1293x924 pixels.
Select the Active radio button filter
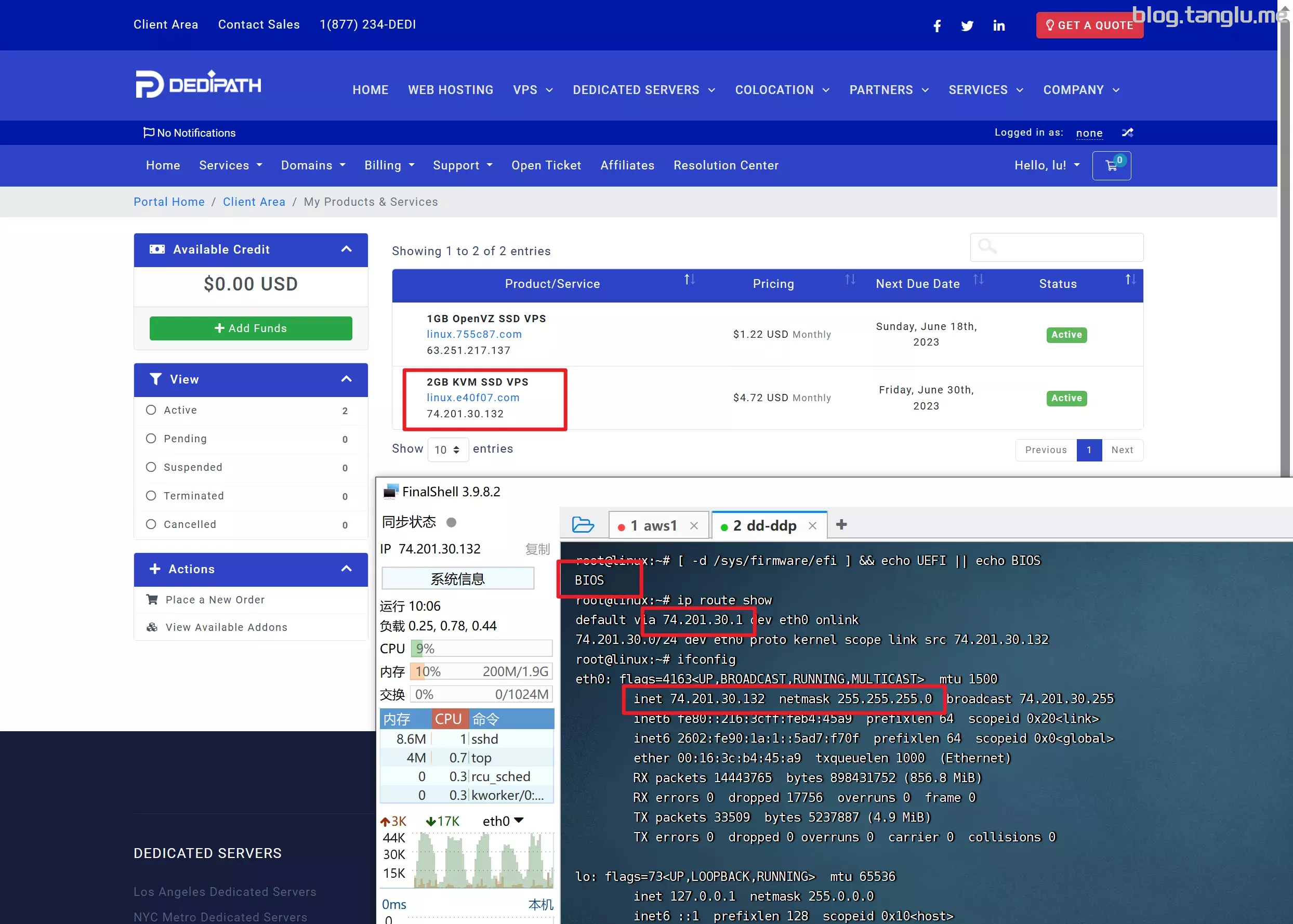[152, 409]
